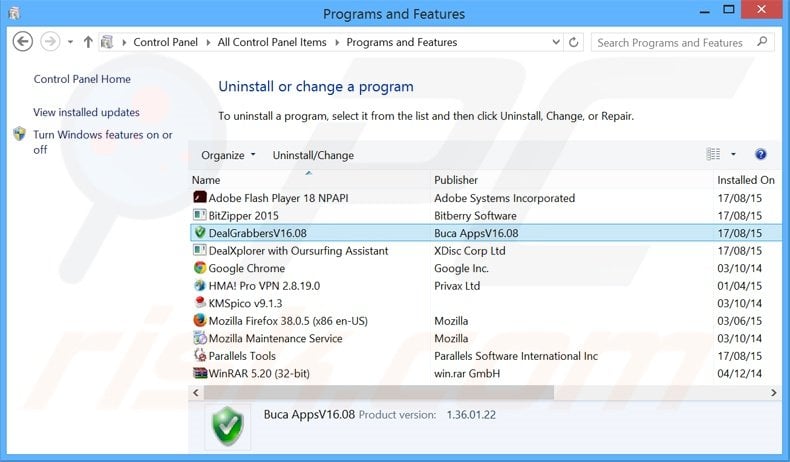Expand address bar history dropdown
This screenshot has height=462, width=790.
pos(556,42)
